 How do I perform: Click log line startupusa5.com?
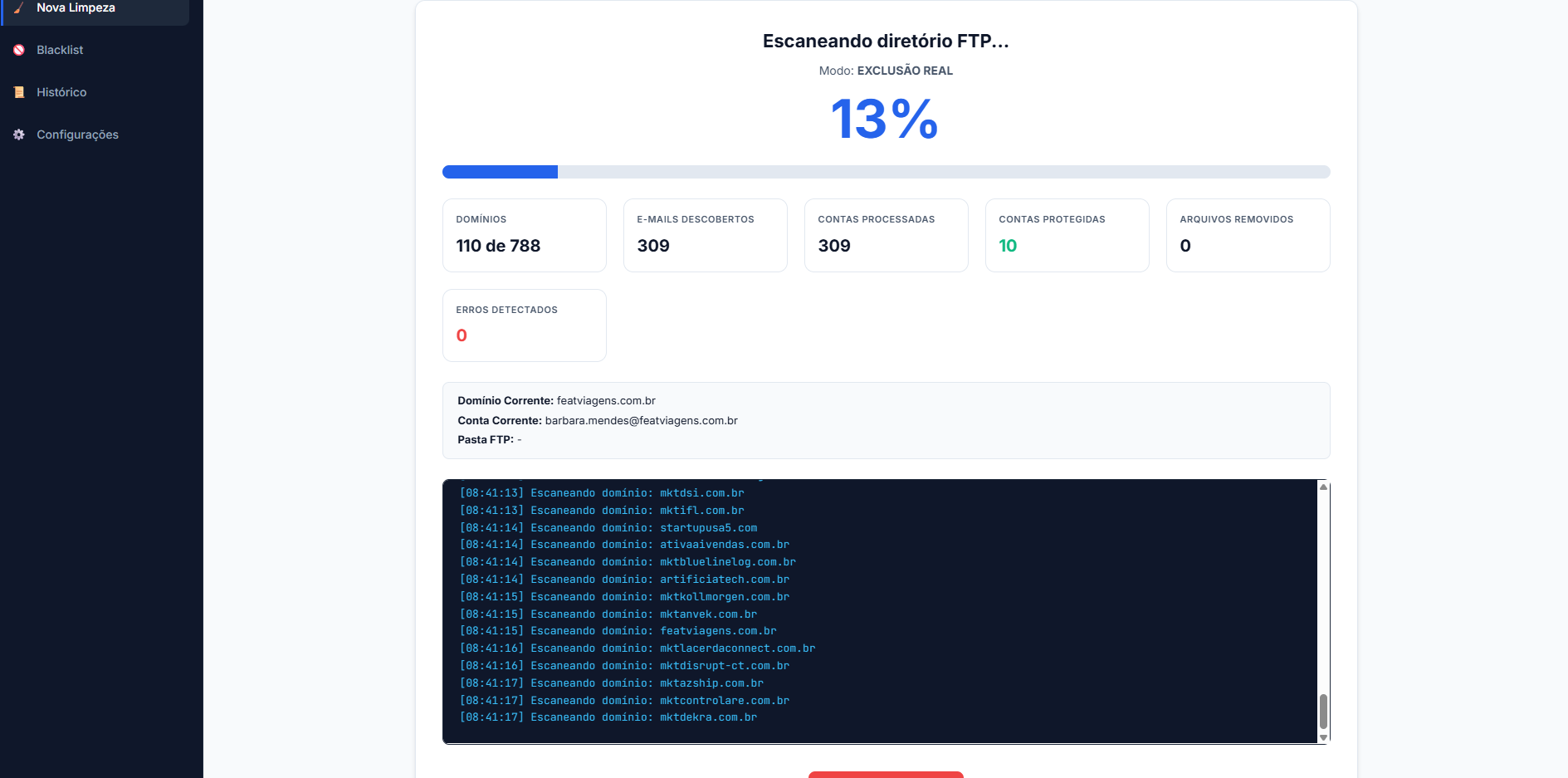[x=608, y=528]
